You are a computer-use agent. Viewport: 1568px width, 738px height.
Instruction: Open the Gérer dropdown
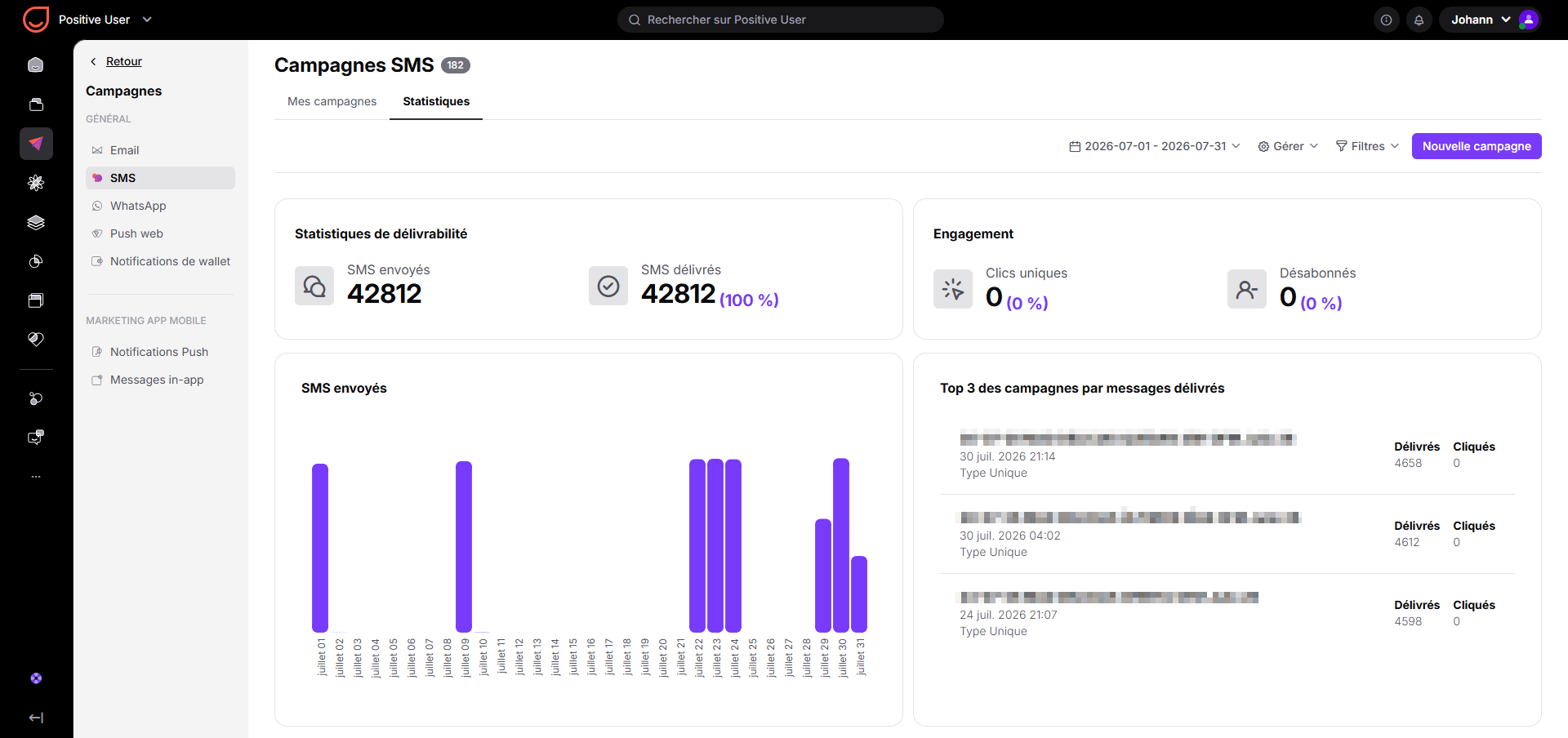[x=1288, y=146]
